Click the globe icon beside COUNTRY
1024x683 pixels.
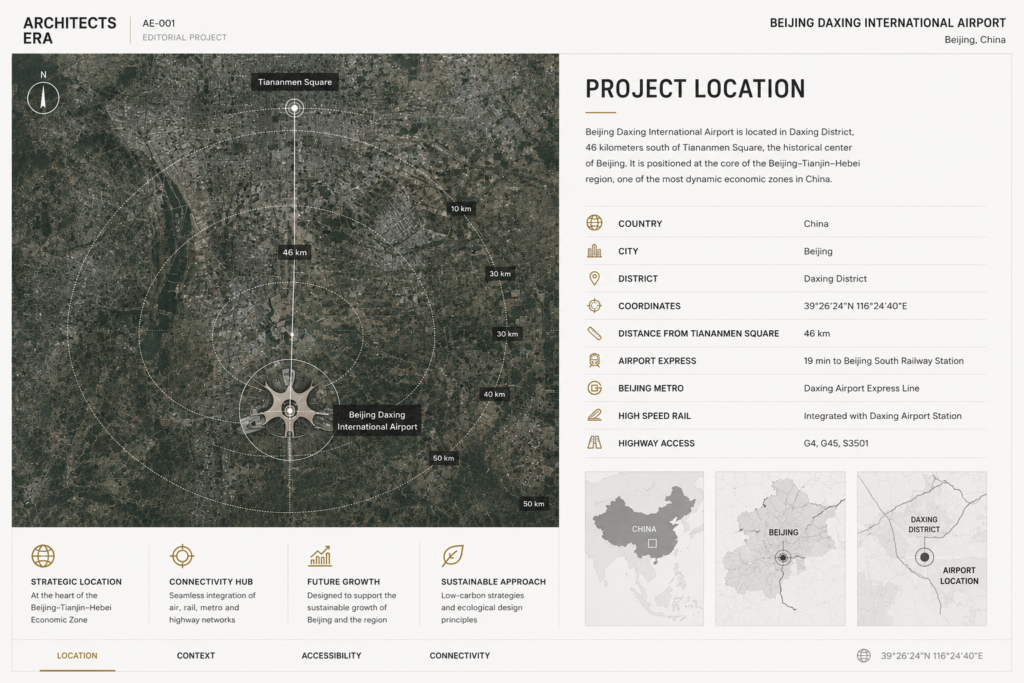point(594,223)
